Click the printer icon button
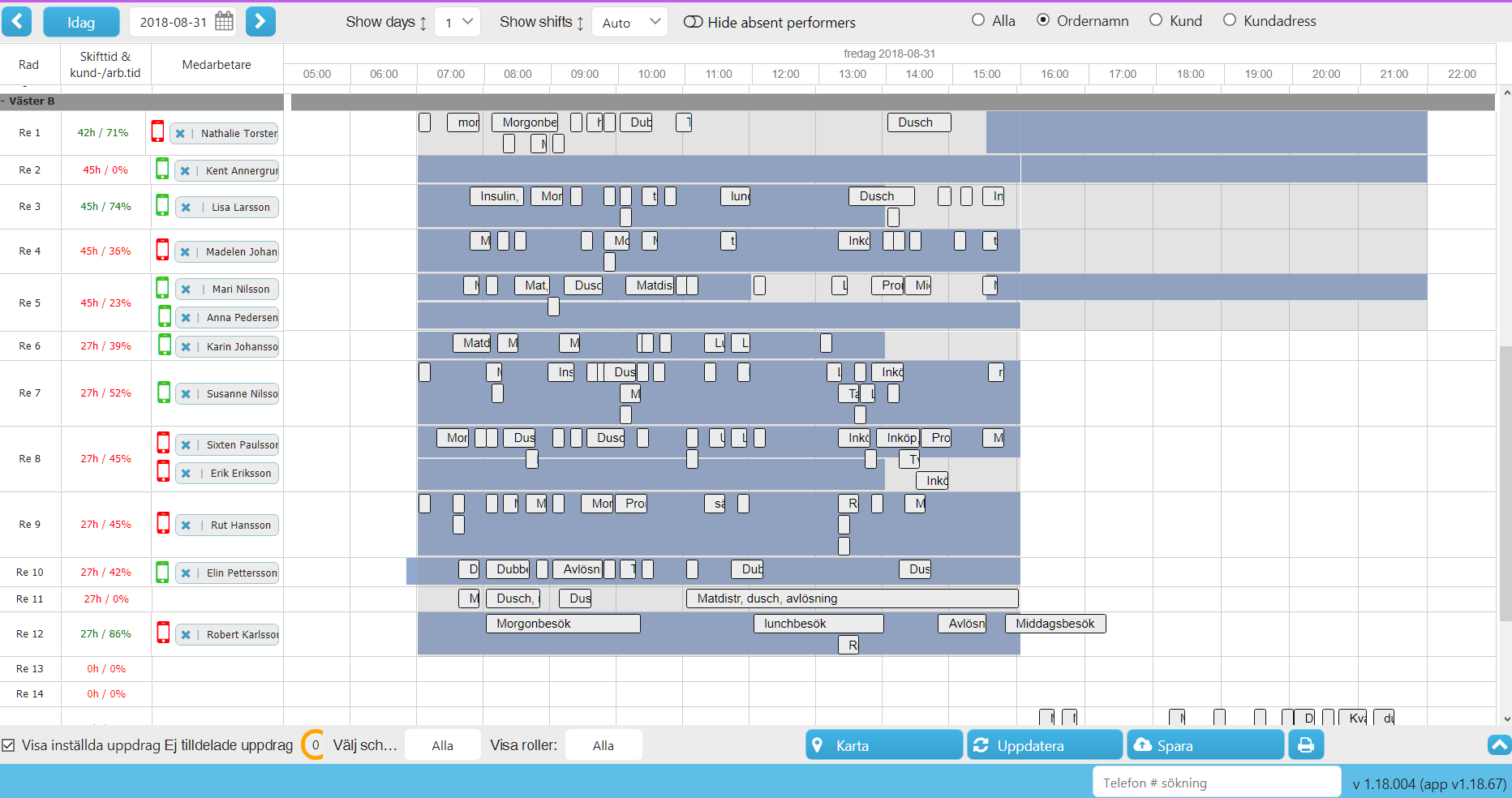 [x=1306, y=744]
